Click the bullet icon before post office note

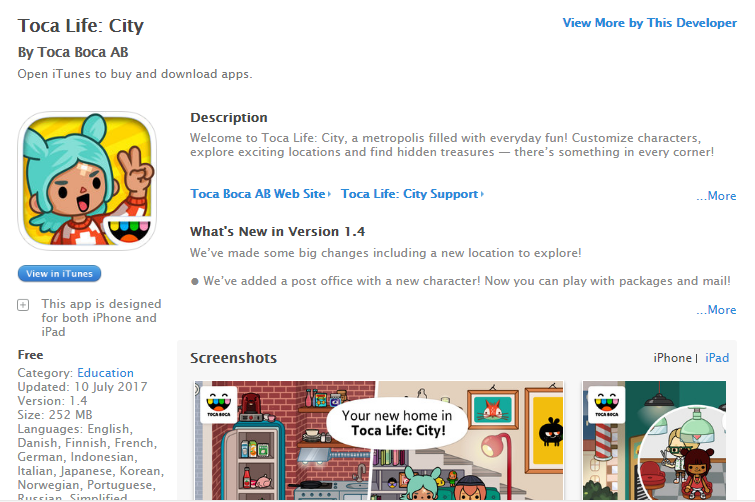pyautogui.click(x=195, y=282)
